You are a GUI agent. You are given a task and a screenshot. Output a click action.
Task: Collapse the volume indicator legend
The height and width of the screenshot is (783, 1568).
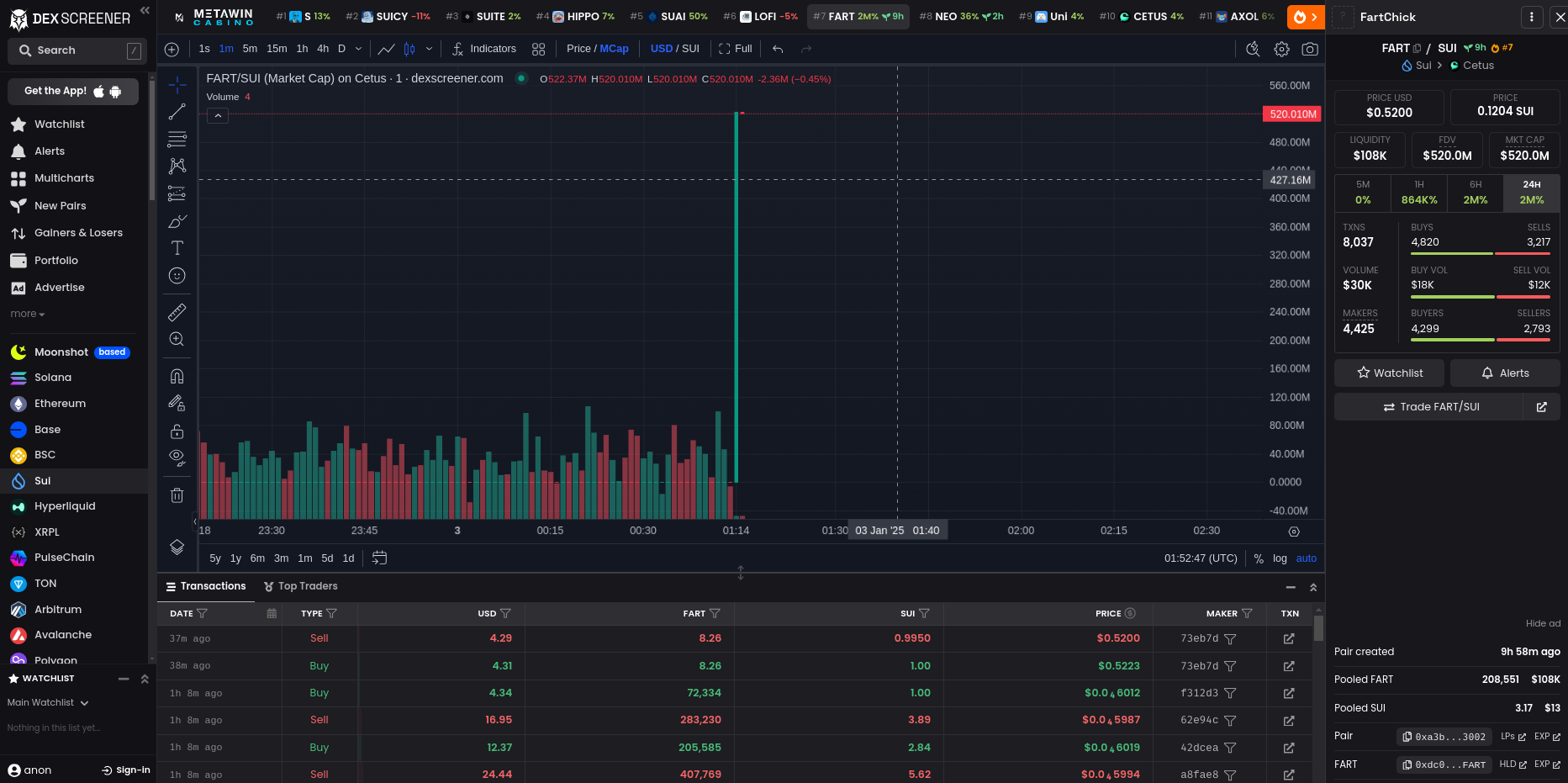coord(218,115)
